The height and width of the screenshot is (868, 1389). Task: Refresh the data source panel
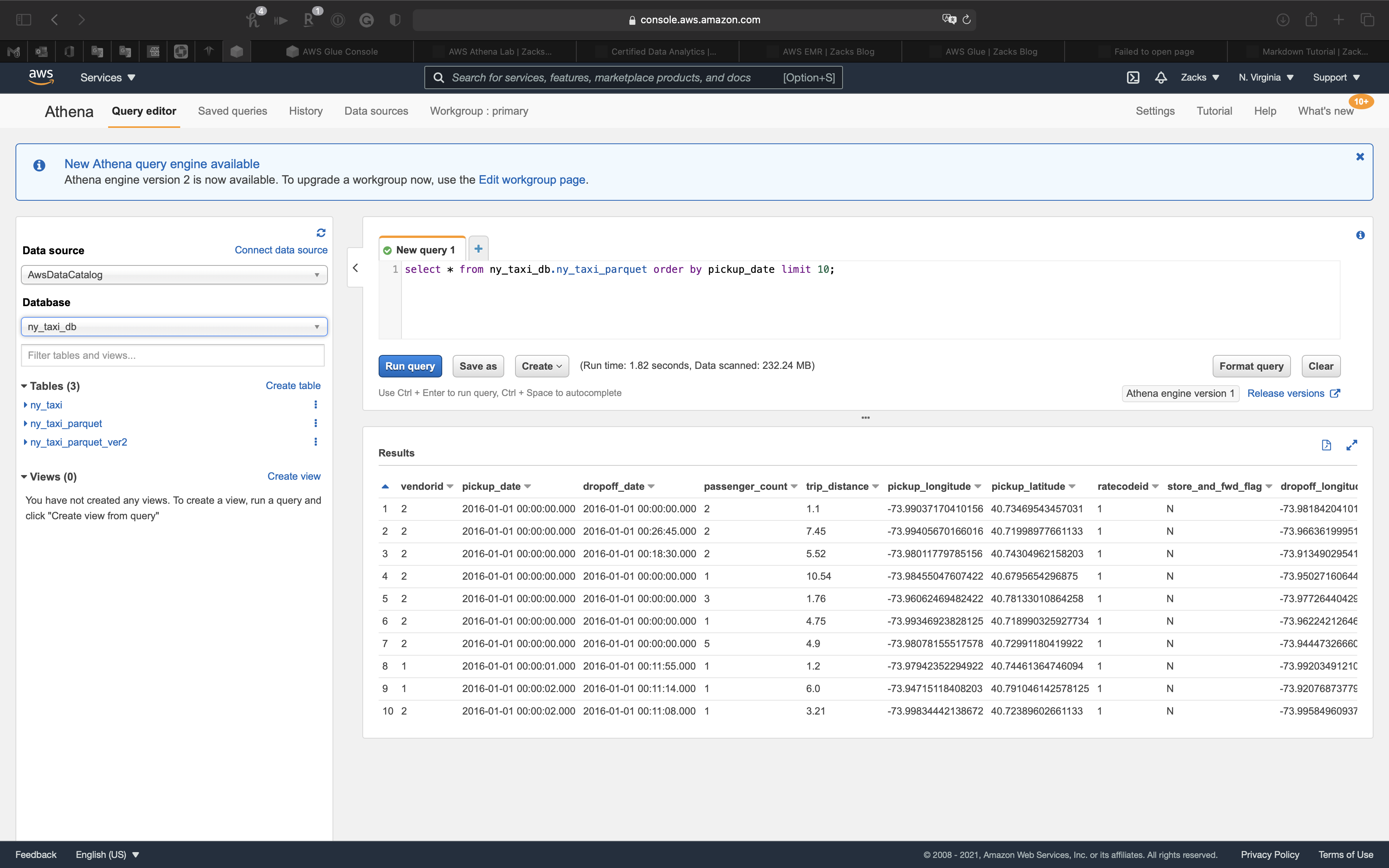coord(321,232)
